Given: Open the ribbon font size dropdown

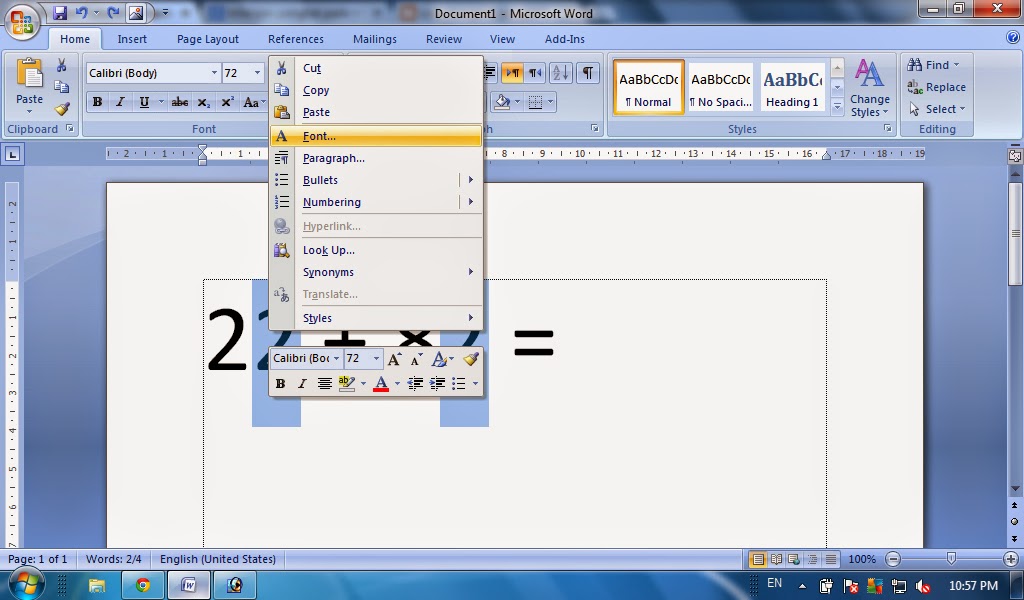Looking at the screenshot, I should 257,72.
